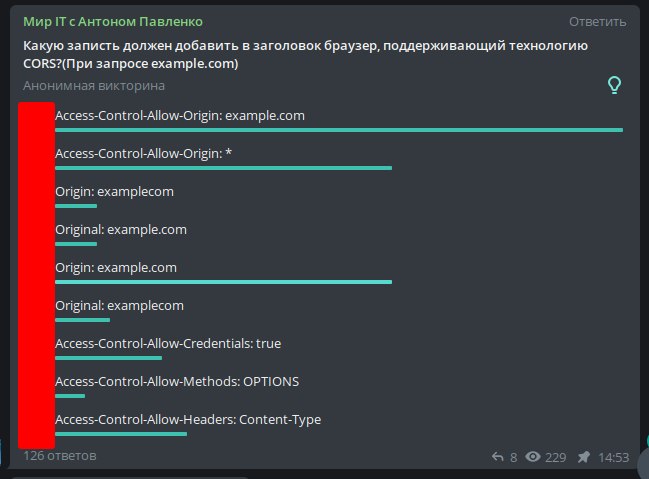Image resolution: width=649 pixels, height=479 pixels.
Task: Select Access-Control-Allow-Headers: Content-Type option
Action: tap(188, 420)
